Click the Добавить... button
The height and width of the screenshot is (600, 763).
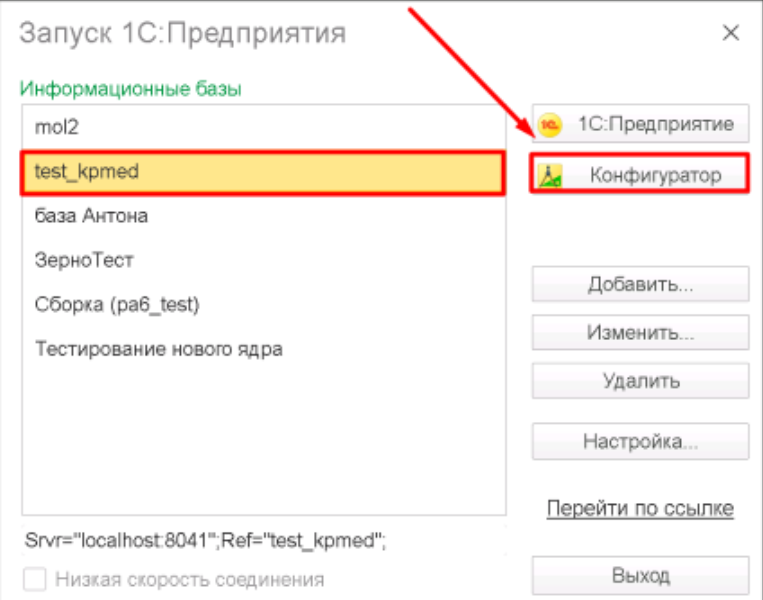click(640, 284)
